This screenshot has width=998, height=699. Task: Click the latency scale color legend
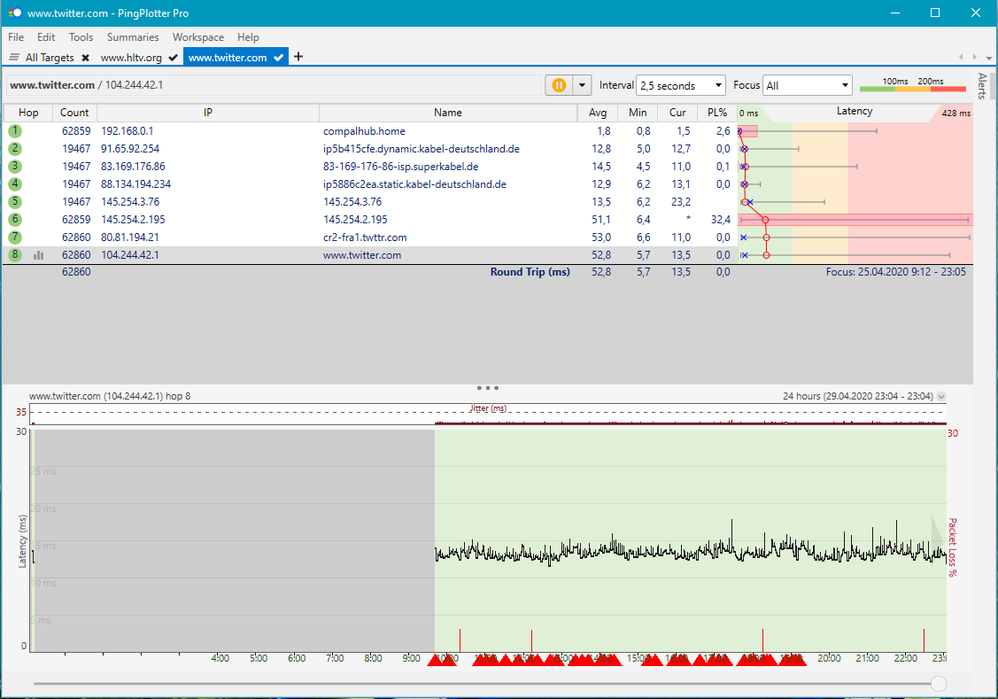coord(914,86)
